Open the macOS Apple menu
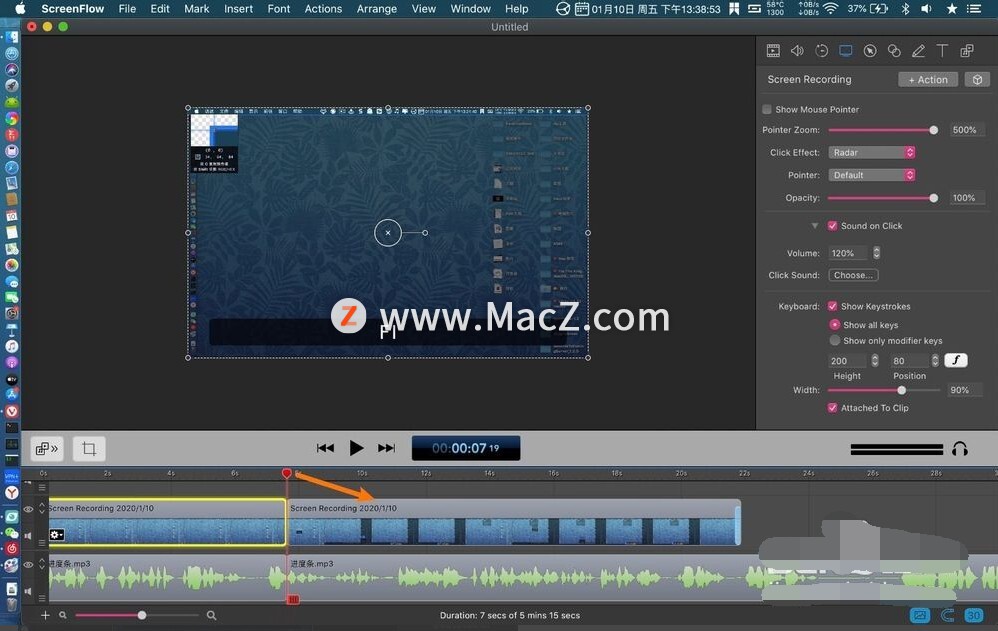 pyautogui.click(x=20, y=9)
